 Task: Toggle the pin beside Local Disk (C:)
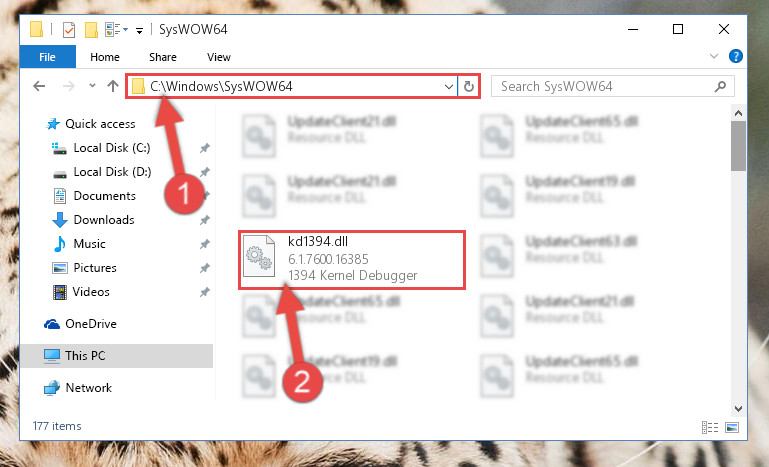coord(205,148)
